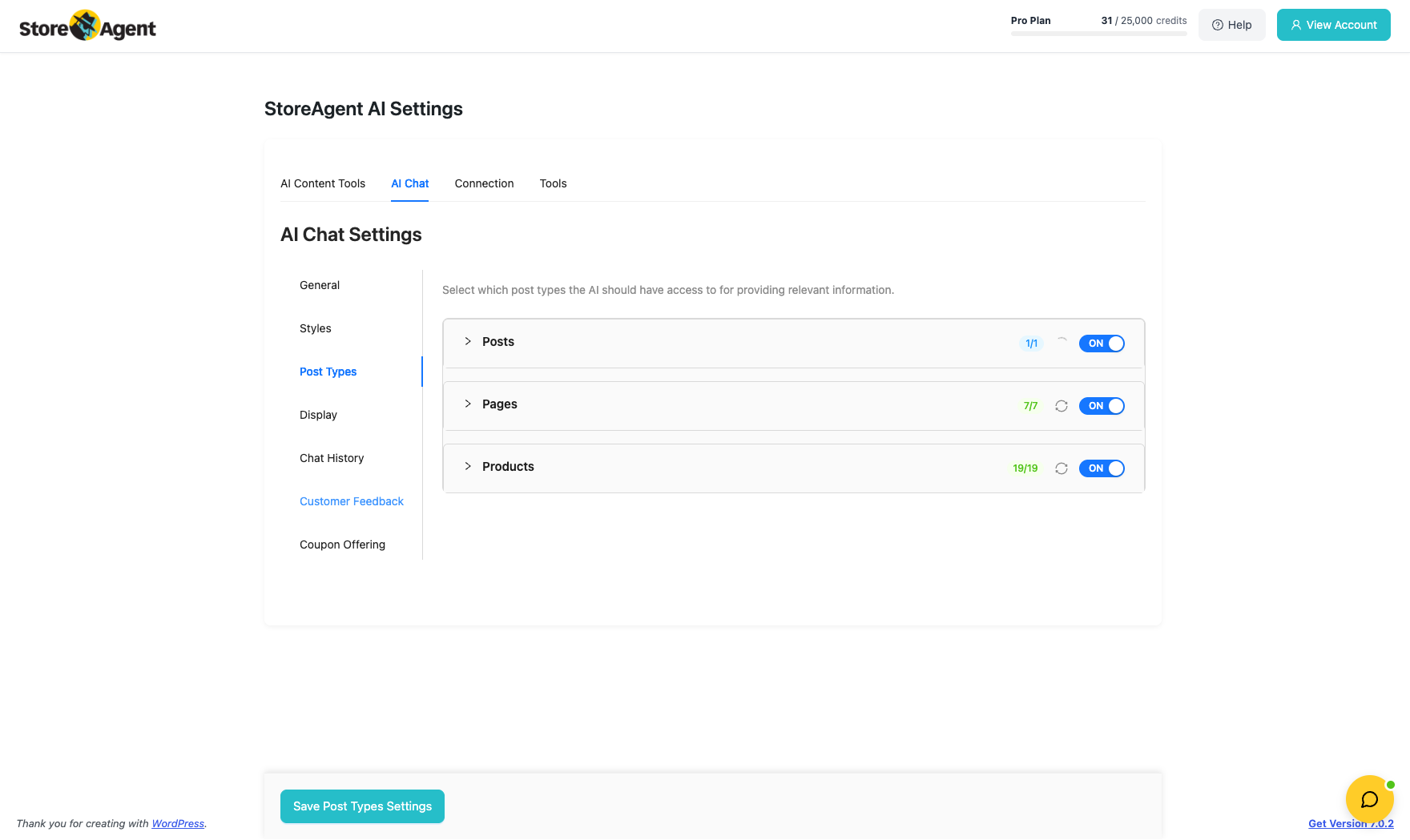Expand the Pages row chevron

pyautogui.click(x=468, y=404)
